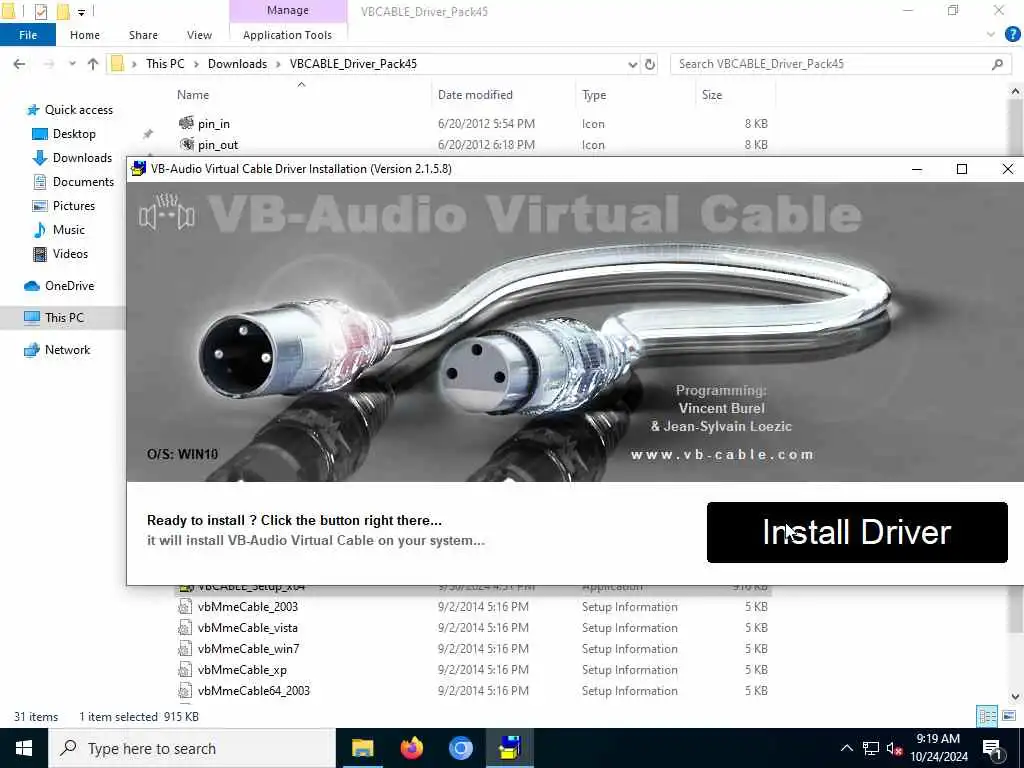Expand the ribbon with the chevron
Viewport: 1024px width, 768px height.
click(991, 35)
